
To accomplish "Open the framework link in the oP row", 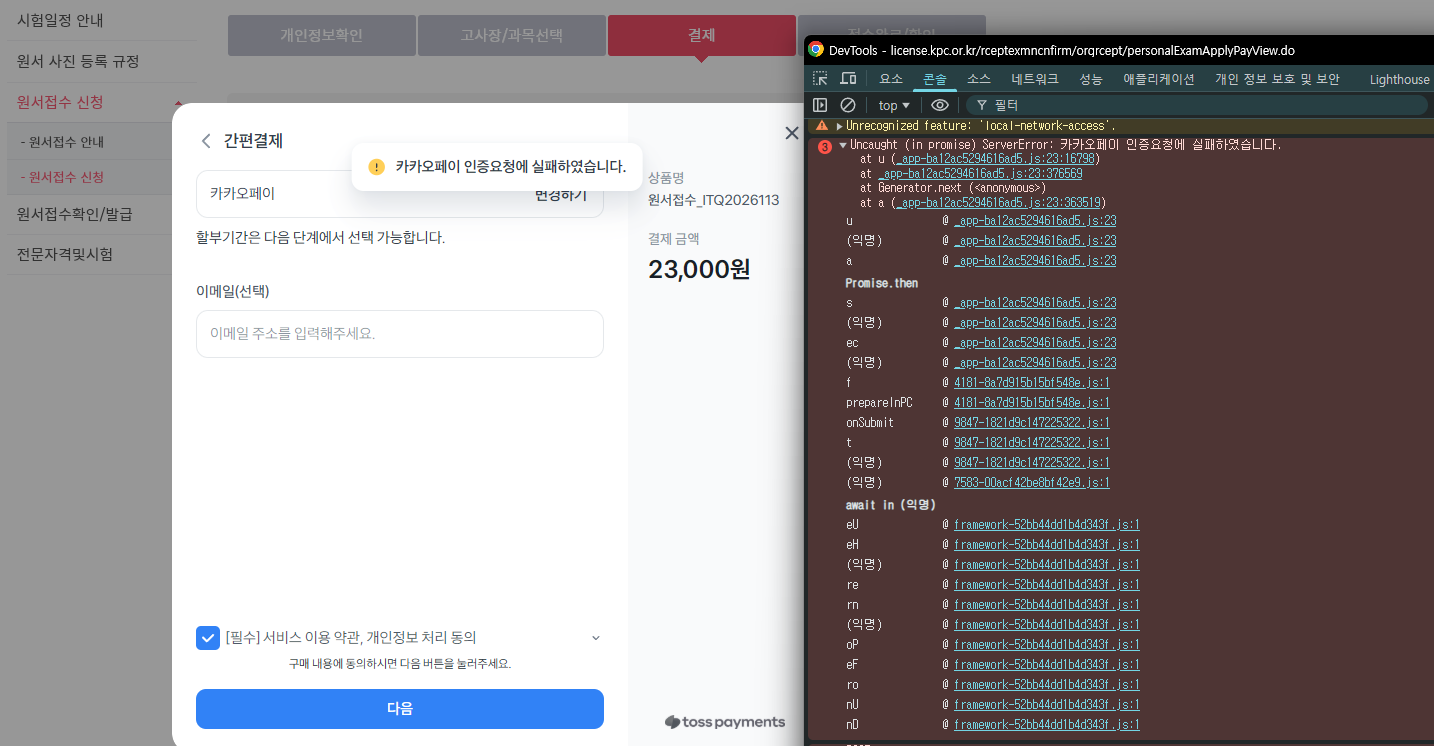I will 1047,644.
